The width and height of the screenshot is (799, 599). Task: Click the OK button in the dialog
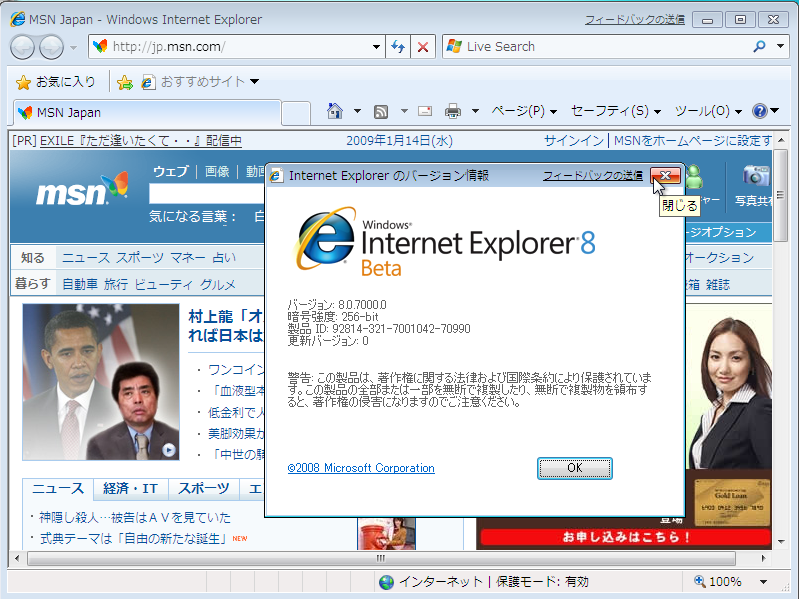point(575,468)
